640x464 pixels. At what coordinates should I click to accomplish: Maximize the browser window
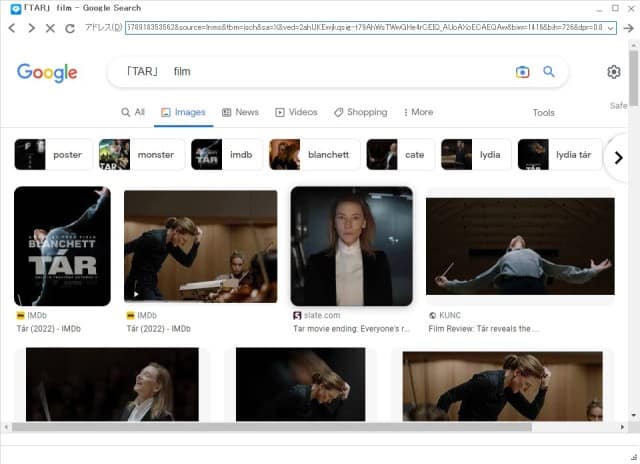tap(615, 8)
